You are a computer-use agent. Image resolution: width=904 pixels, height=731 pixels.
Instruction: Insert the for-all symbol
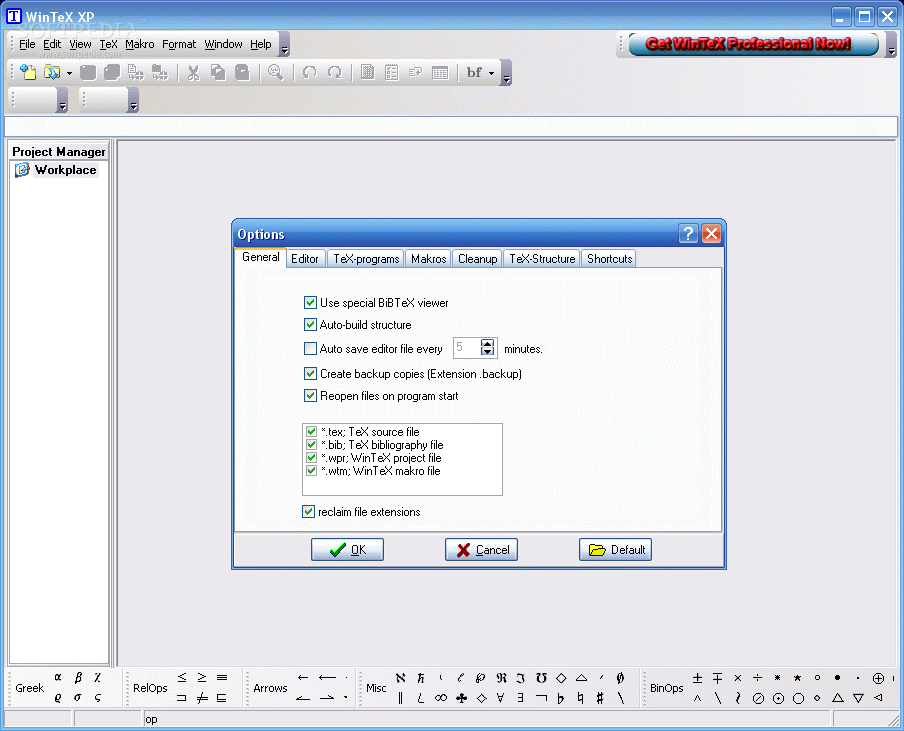click(x=500, y=698)
